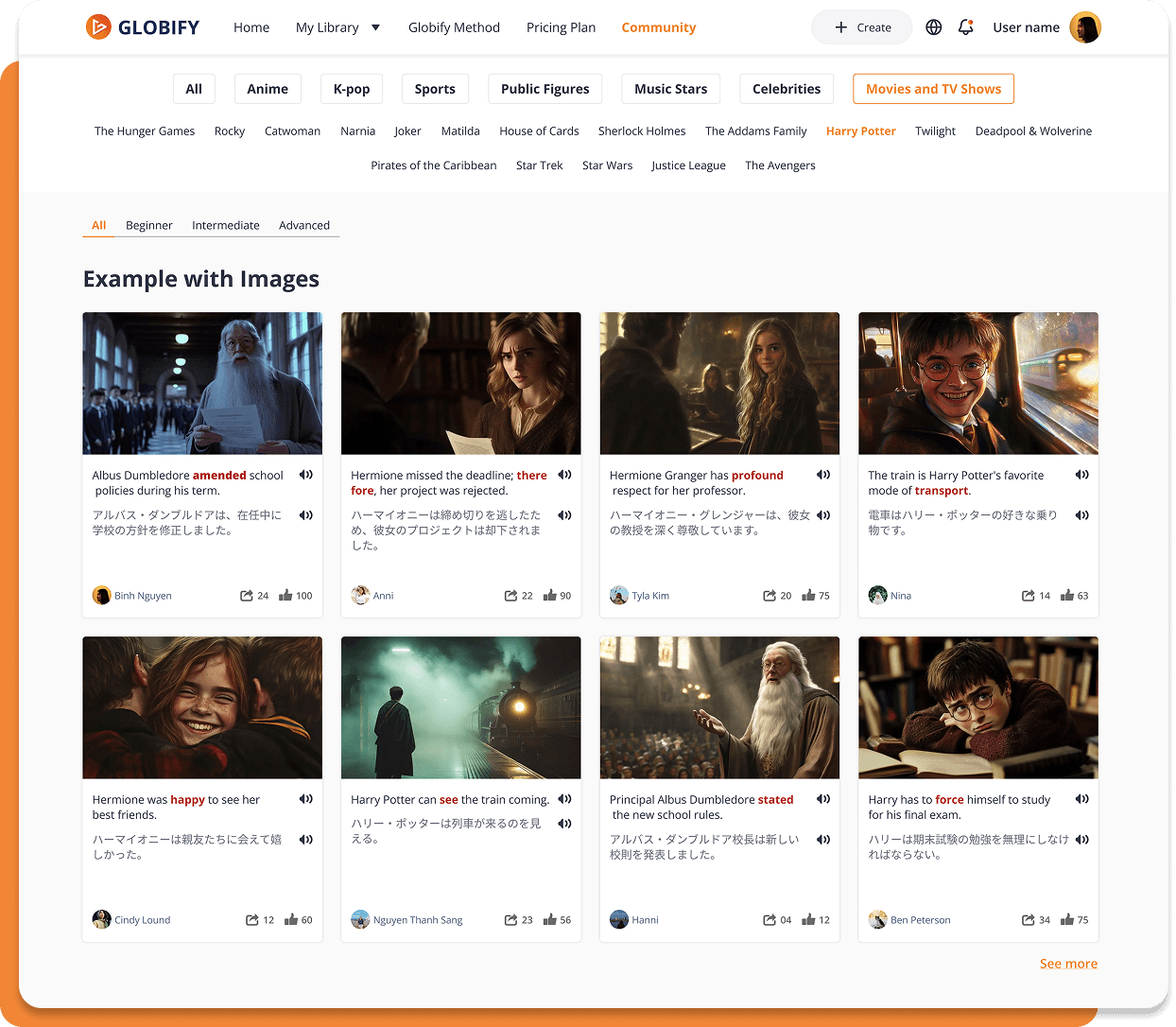Open Harry studying with books thumbnail
Viewport: 1176px width, 1027px height.
(x=977, y=707)
